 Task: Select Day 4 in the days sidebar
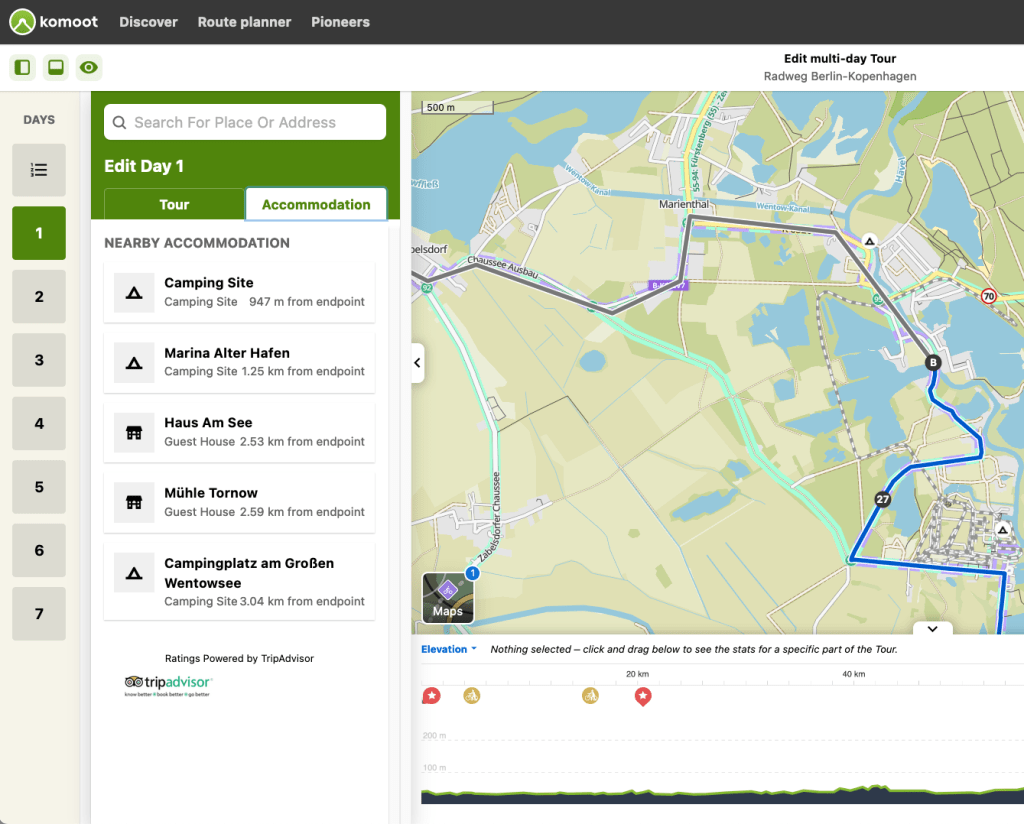[38, 423]
